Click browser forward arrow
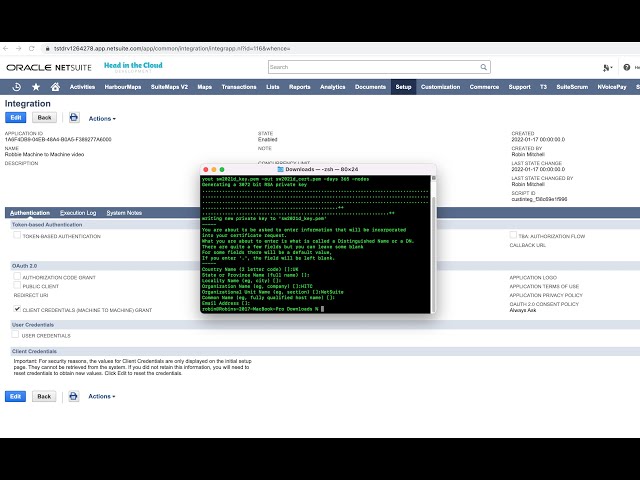The image size is (640, 480). (18, 48)
